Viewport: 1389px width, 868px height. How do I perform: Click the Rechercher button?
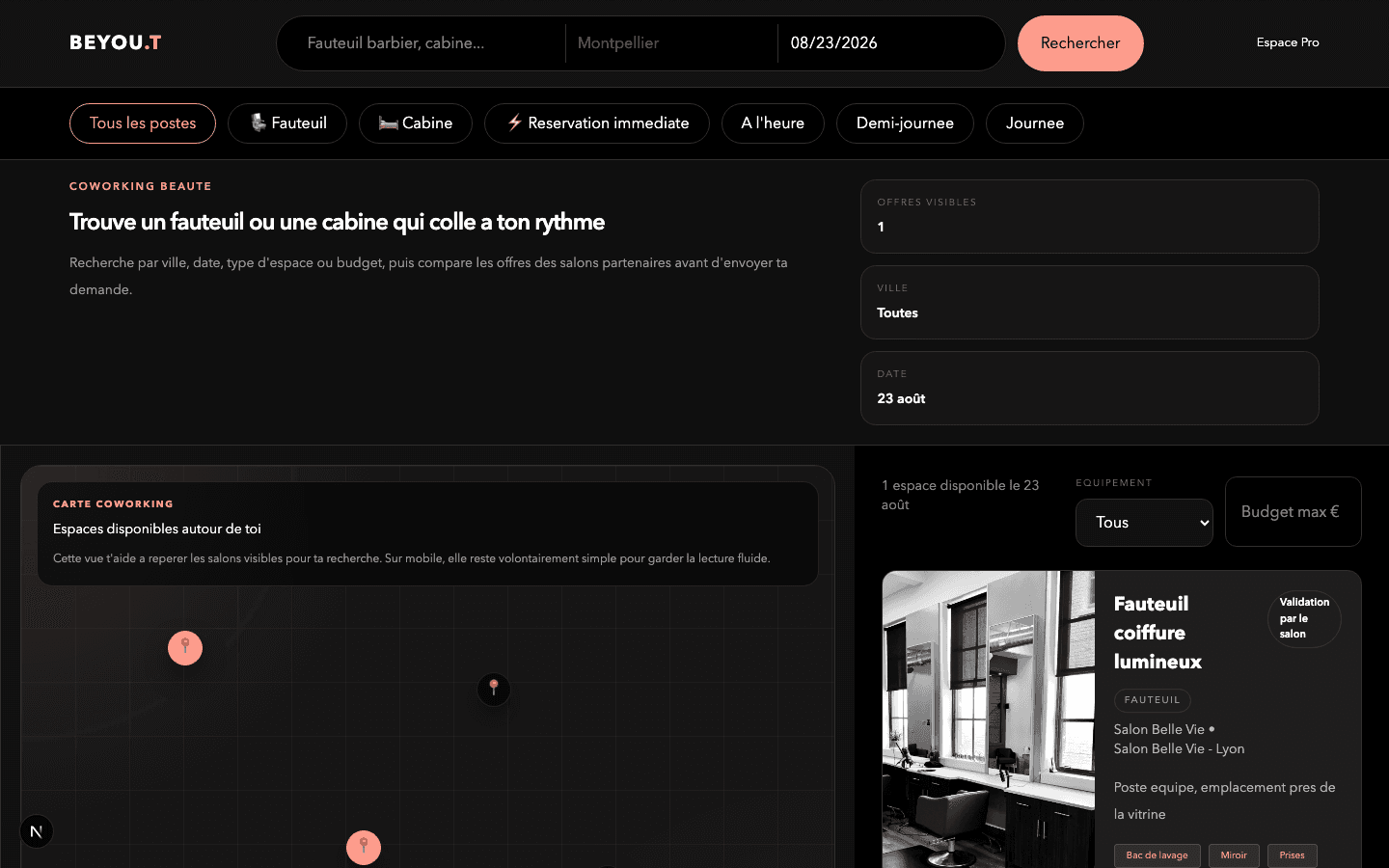(x=1080, y=43)
